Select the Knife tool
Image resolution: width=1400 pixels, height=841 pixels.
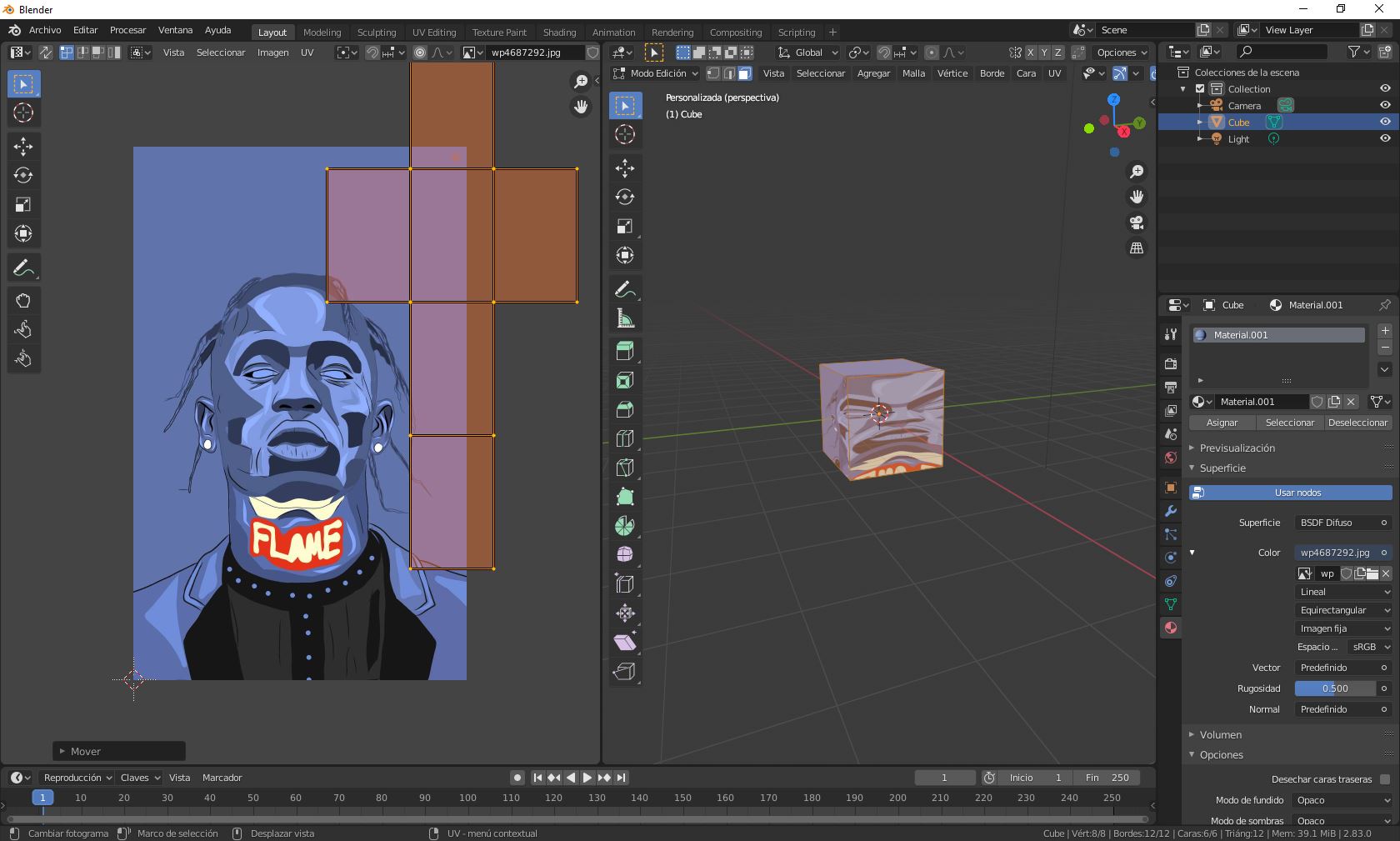(625, 468)
